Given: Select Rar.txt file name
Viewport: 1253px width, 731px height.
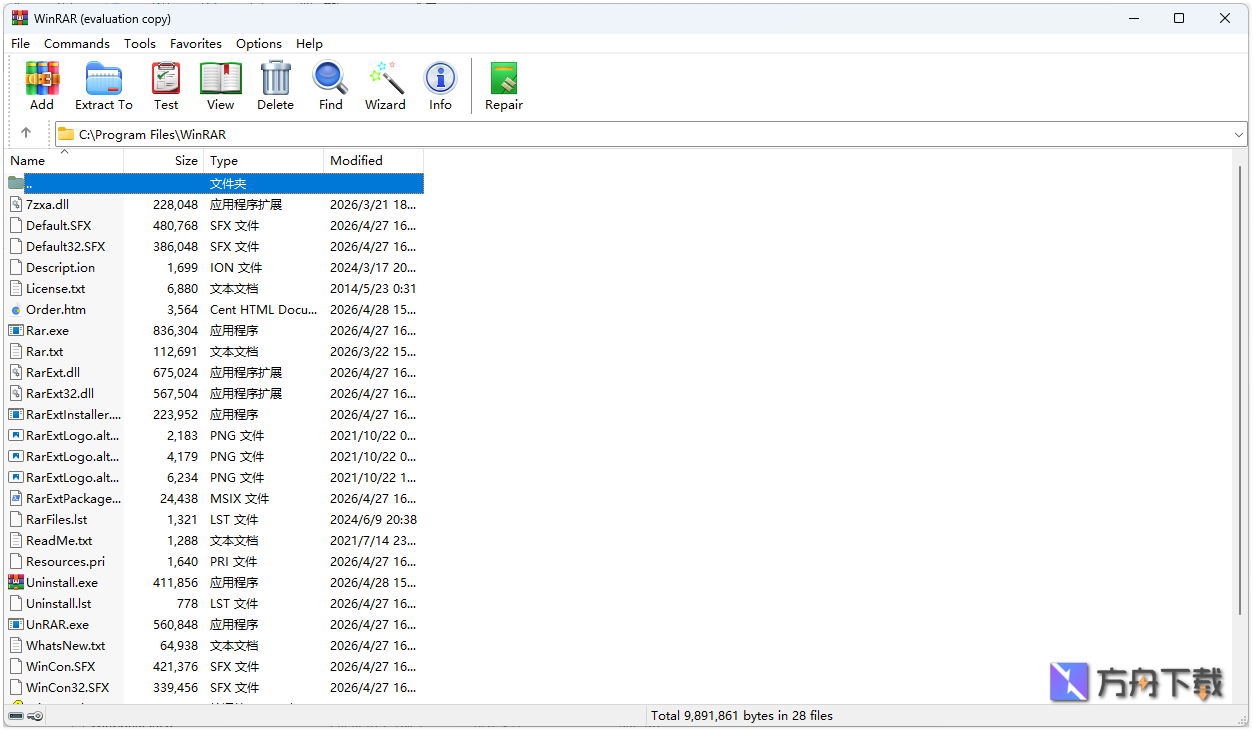Looking at the screenshot, I should click(x=44, y=351).
